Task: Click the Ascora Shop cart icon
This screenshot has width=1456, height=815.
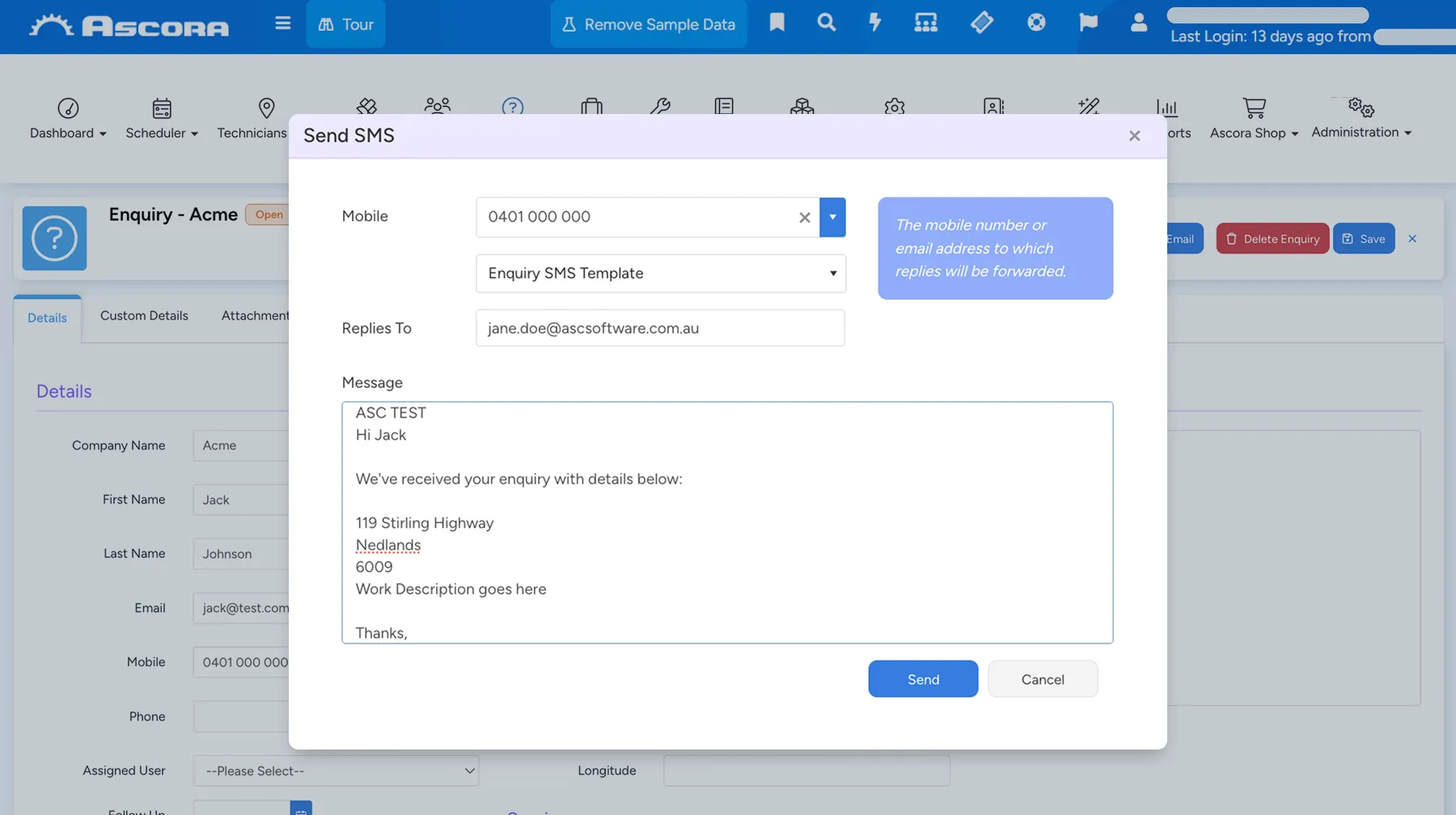Action: coord(1254,108)
